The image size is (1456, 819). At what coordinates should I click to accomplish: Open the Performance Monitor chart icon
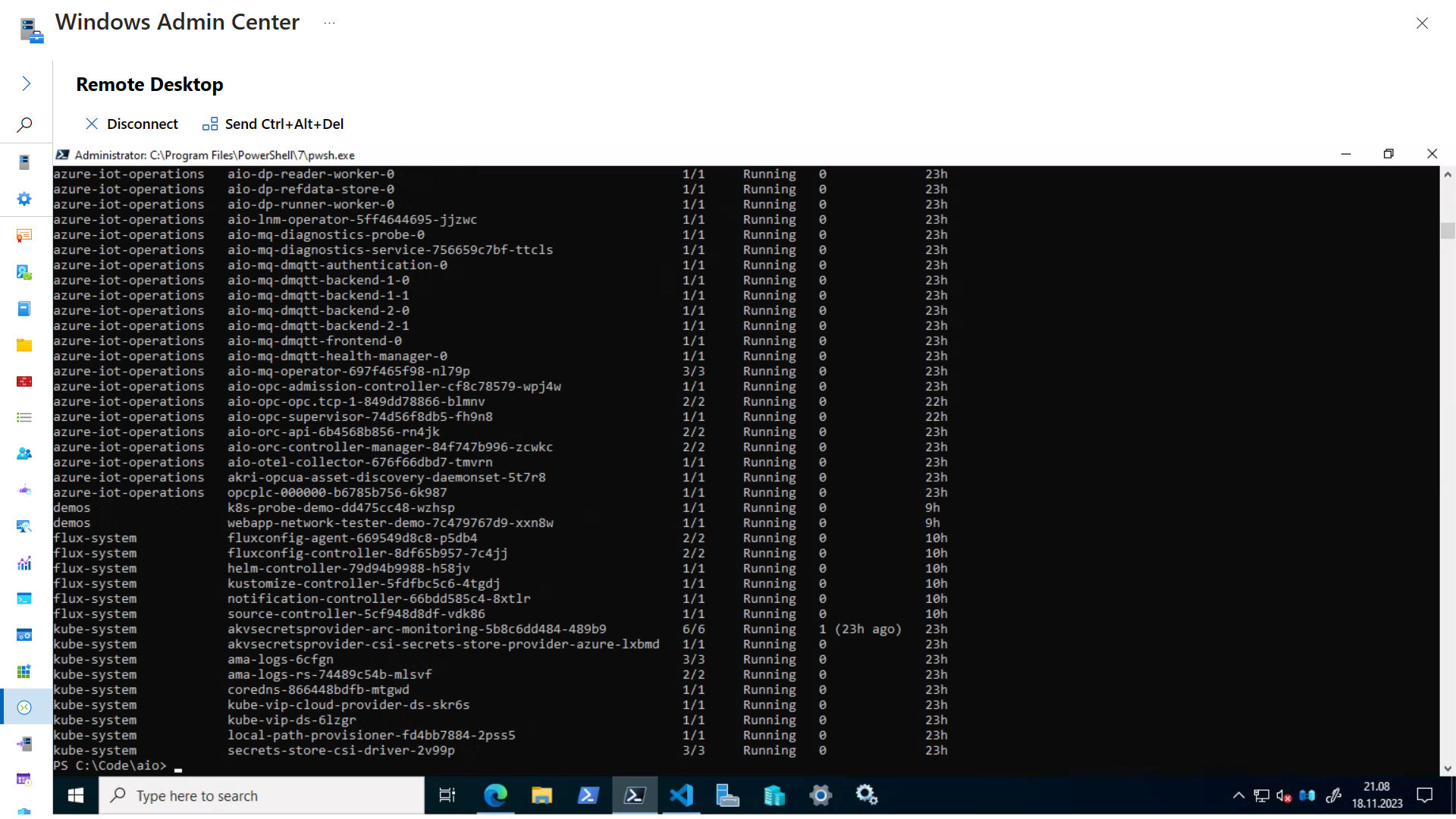tap(24, 563)
